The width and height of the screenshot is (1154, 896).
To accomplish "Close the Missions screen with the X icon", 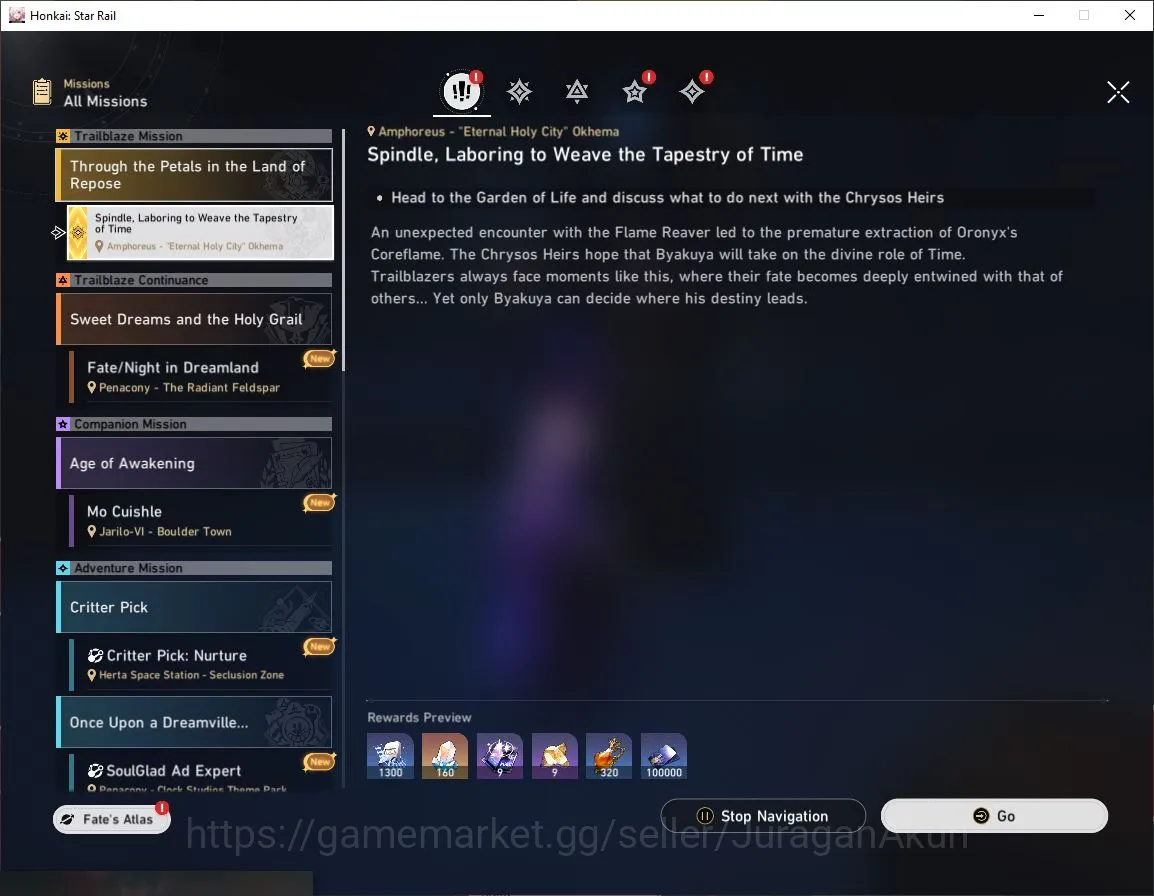I will 1117,92.
